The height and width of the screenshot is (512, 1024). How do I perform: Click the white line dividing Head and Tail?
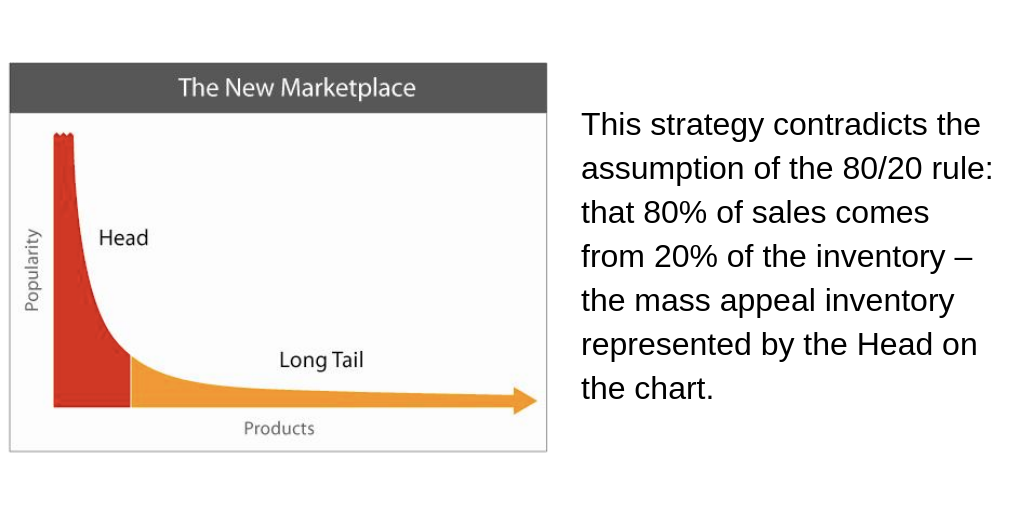point(131,381)
